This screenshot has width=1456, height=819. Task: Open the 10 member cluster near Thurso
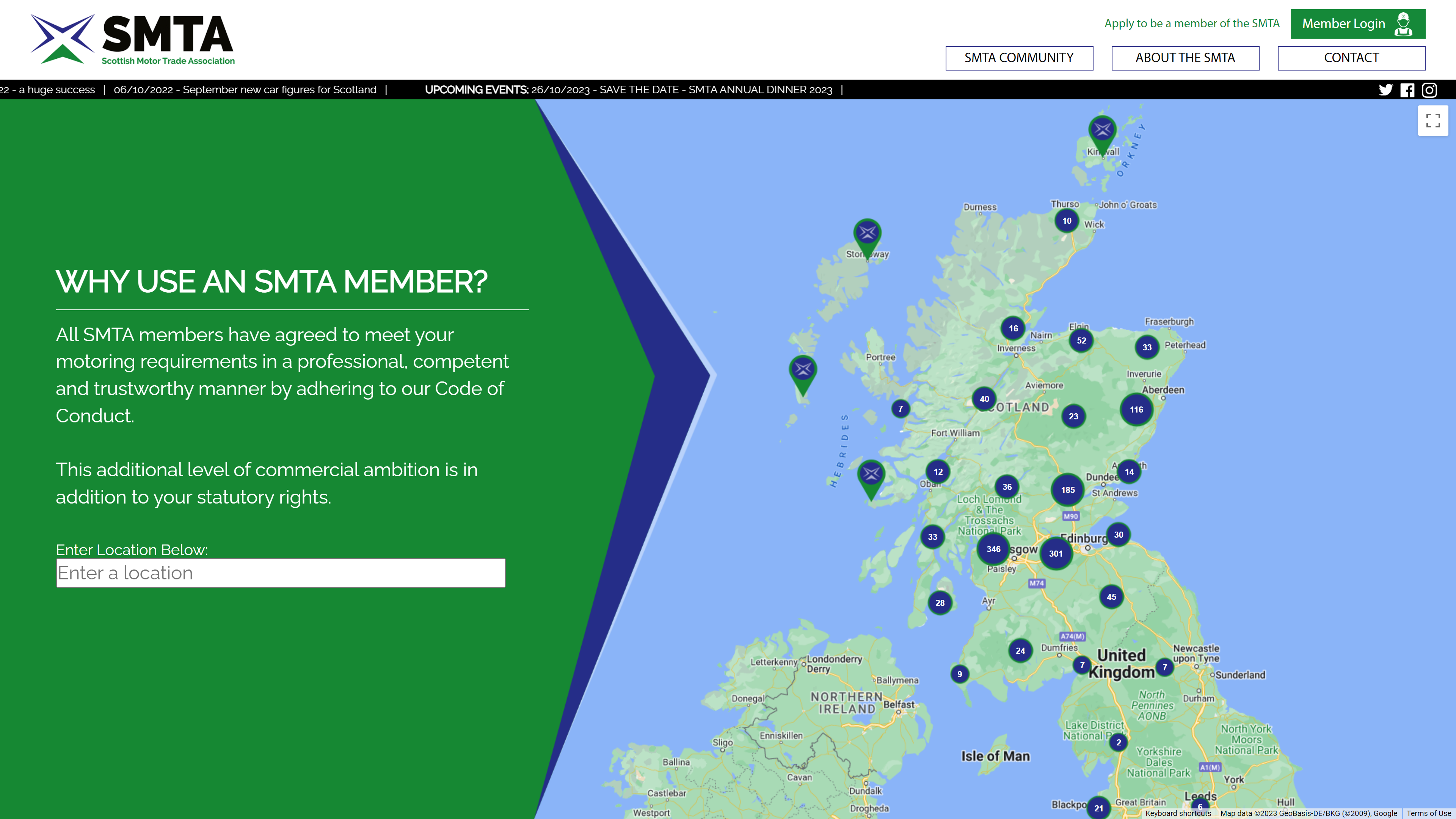click(1067, 221)
